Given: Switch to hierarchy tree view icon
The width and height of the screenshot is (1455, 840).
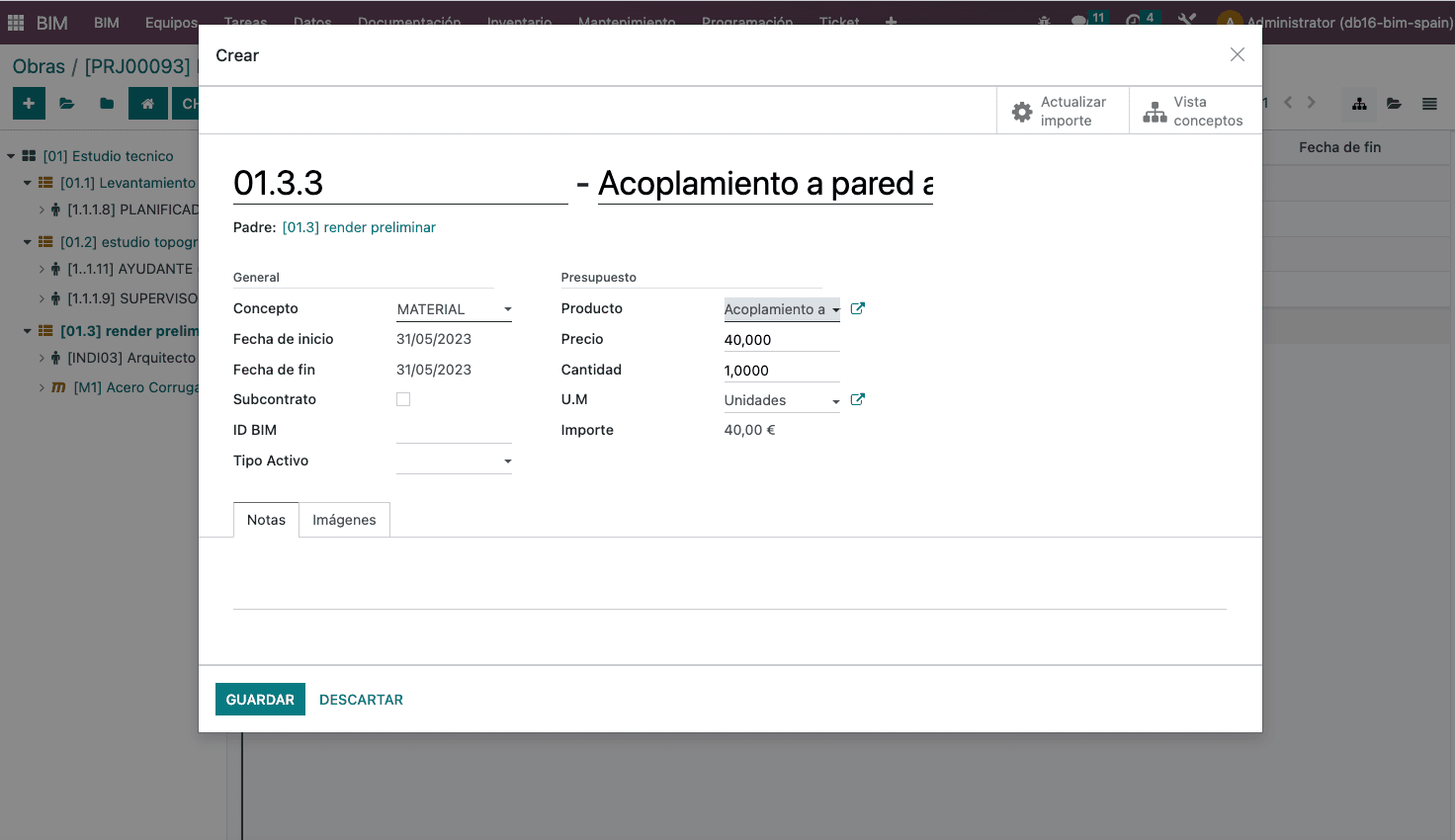Looking at the screenshot, I should click(1359, 104).
